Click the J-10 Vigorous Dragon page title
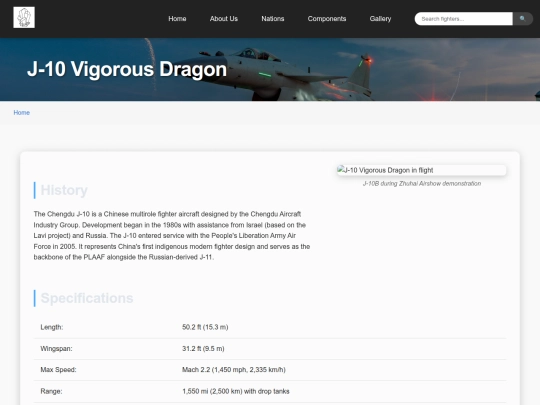Image resolution: width=540 pixels, height=405 pixels. [x=127, y=69]
